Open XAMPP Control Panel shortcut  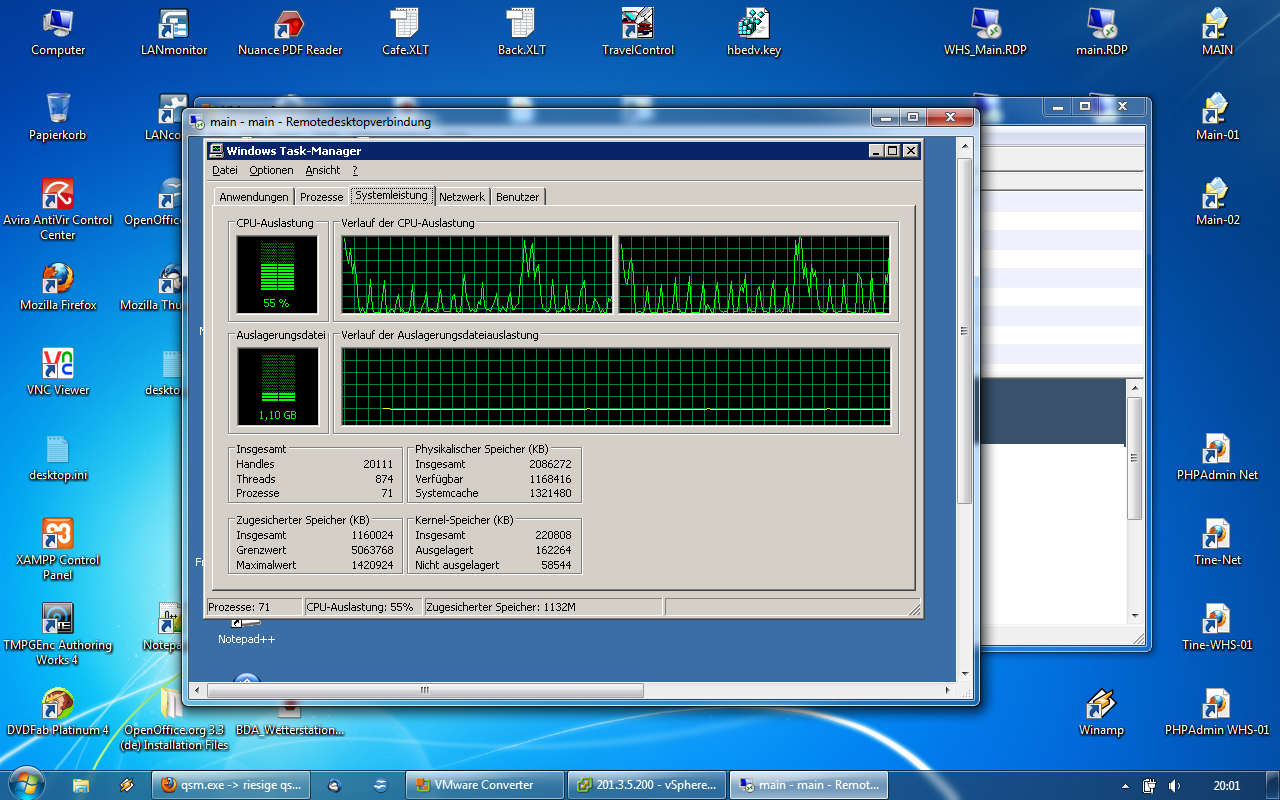(58, 548)
